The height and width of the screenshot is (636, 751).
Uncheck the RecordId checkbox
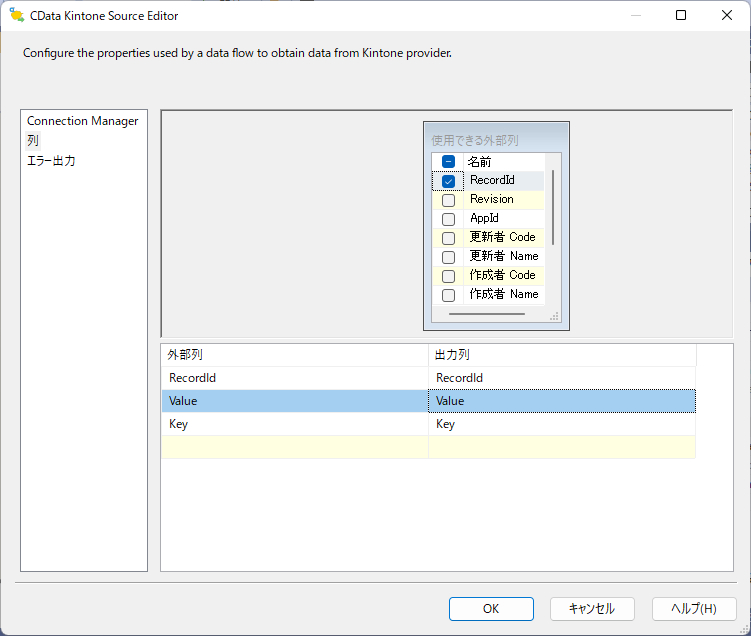pyautogui.click(x=448, y=181)
